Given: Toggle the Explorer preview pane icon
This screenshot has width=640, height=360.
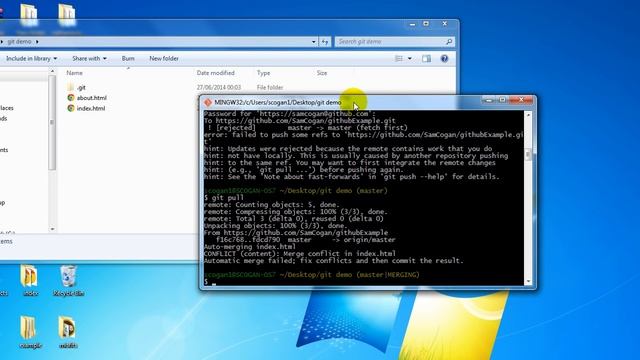Looking at the screenshot, I should (427, 59).
